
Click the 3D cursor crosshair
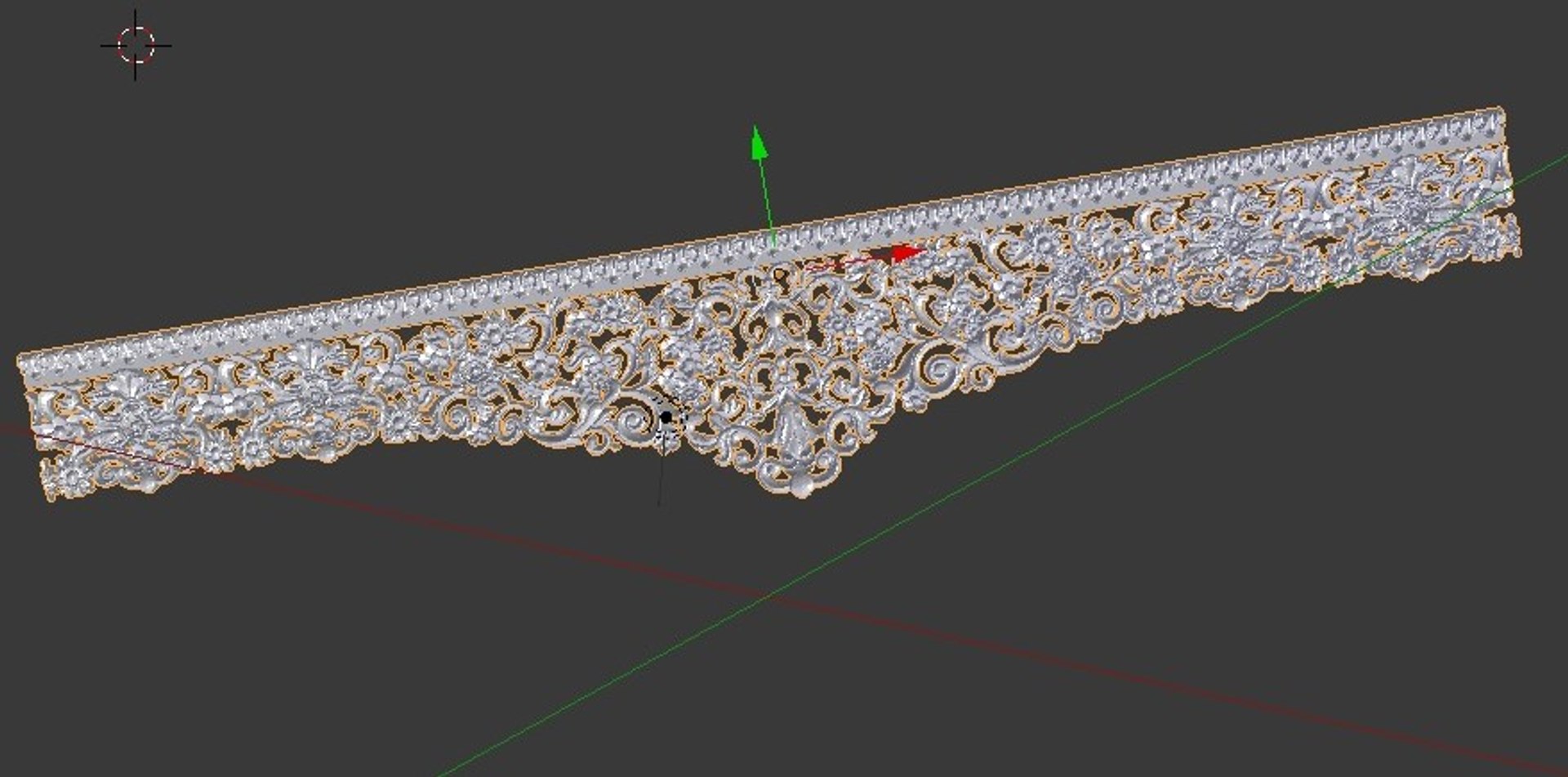pyautogui.click(x=136, y=45)
